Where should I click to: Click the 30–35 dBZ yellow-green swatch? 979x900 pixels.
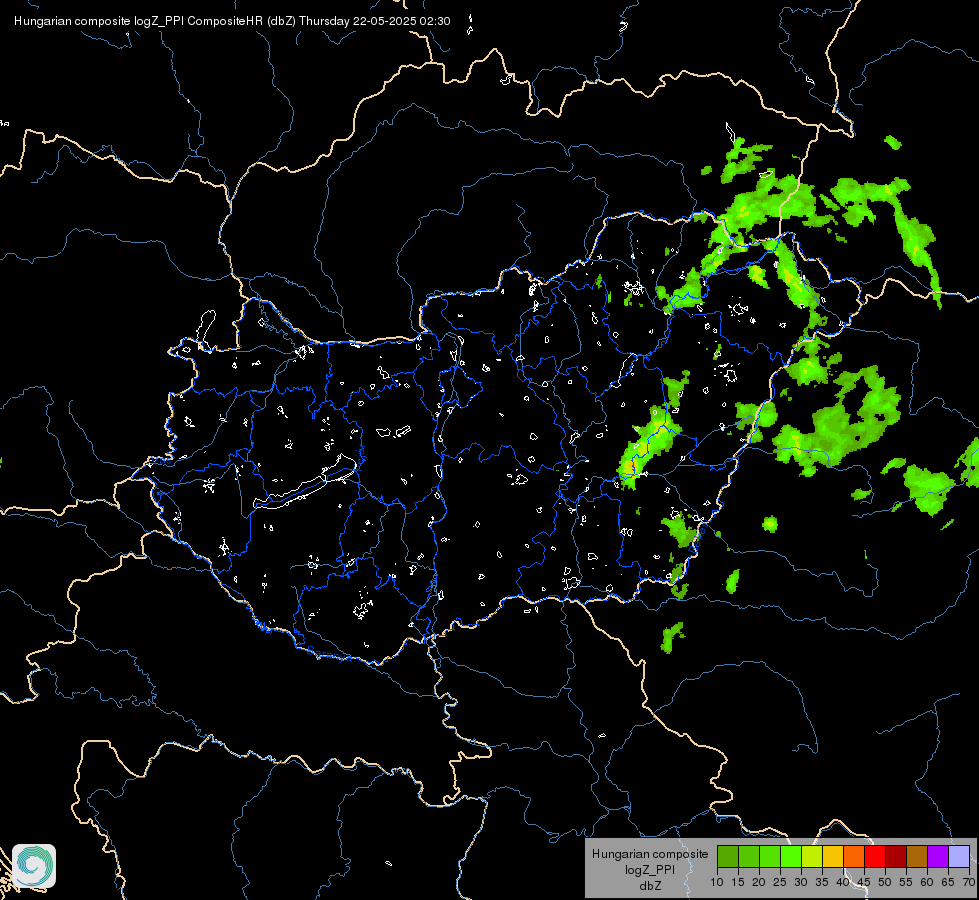812,856
